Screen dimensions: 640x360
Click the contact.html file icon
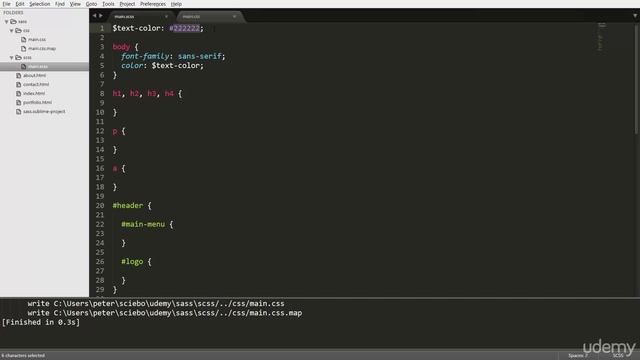18,84
